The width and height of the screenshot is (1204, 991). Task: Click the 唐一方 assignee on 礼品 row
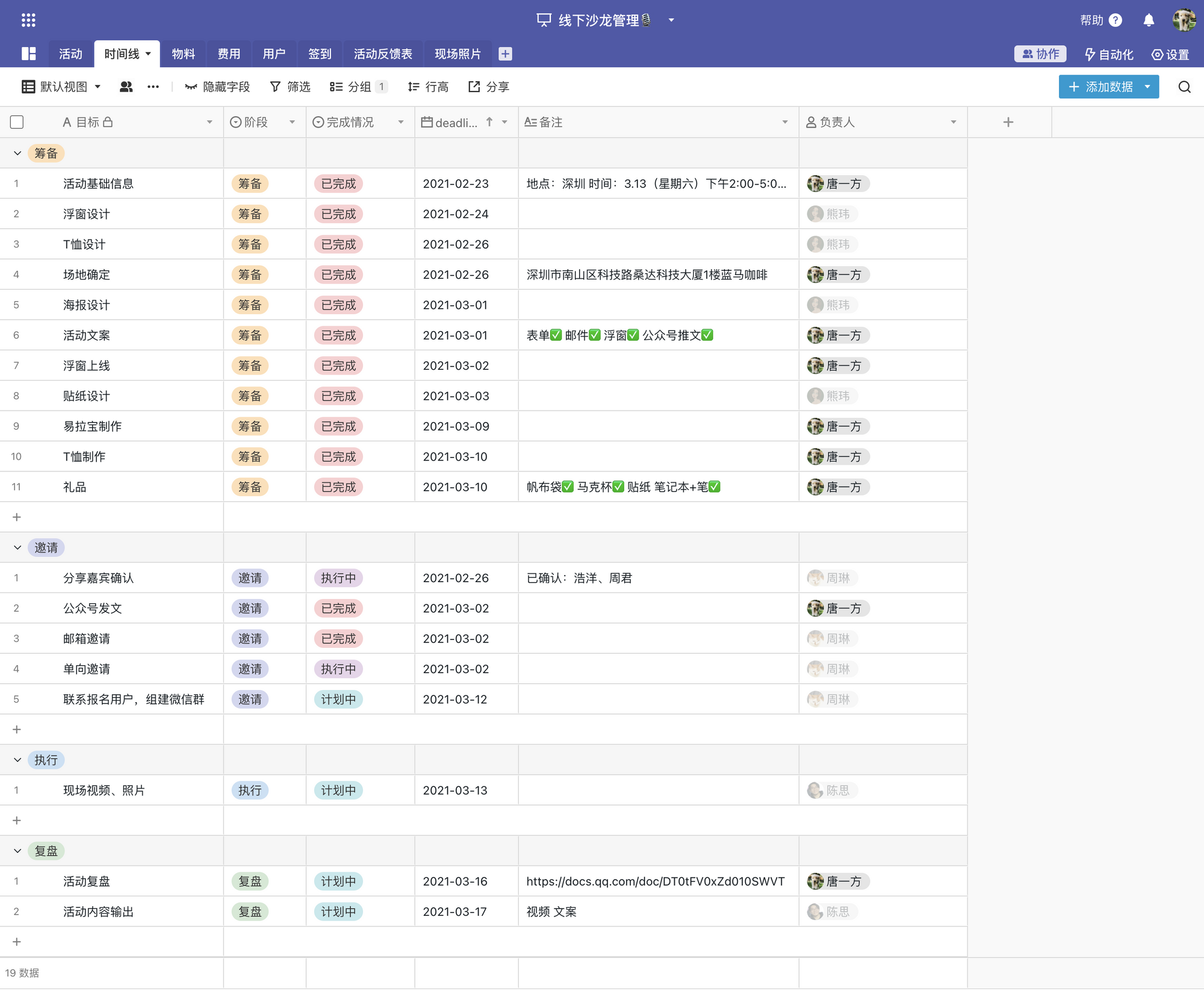[x=838, y=486]
